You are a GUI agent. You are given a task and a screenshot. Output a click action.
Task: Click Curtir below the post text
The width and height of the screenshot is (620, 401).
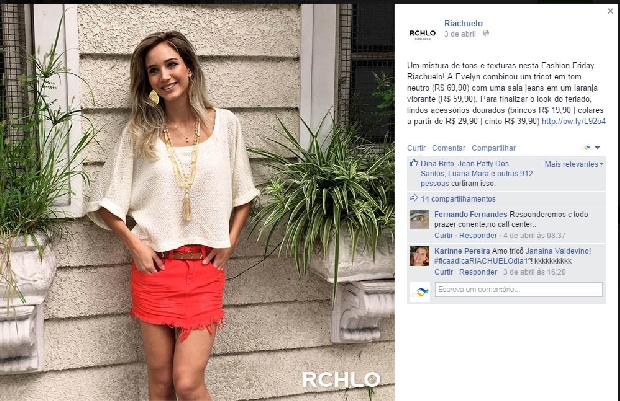pos(416,148)
